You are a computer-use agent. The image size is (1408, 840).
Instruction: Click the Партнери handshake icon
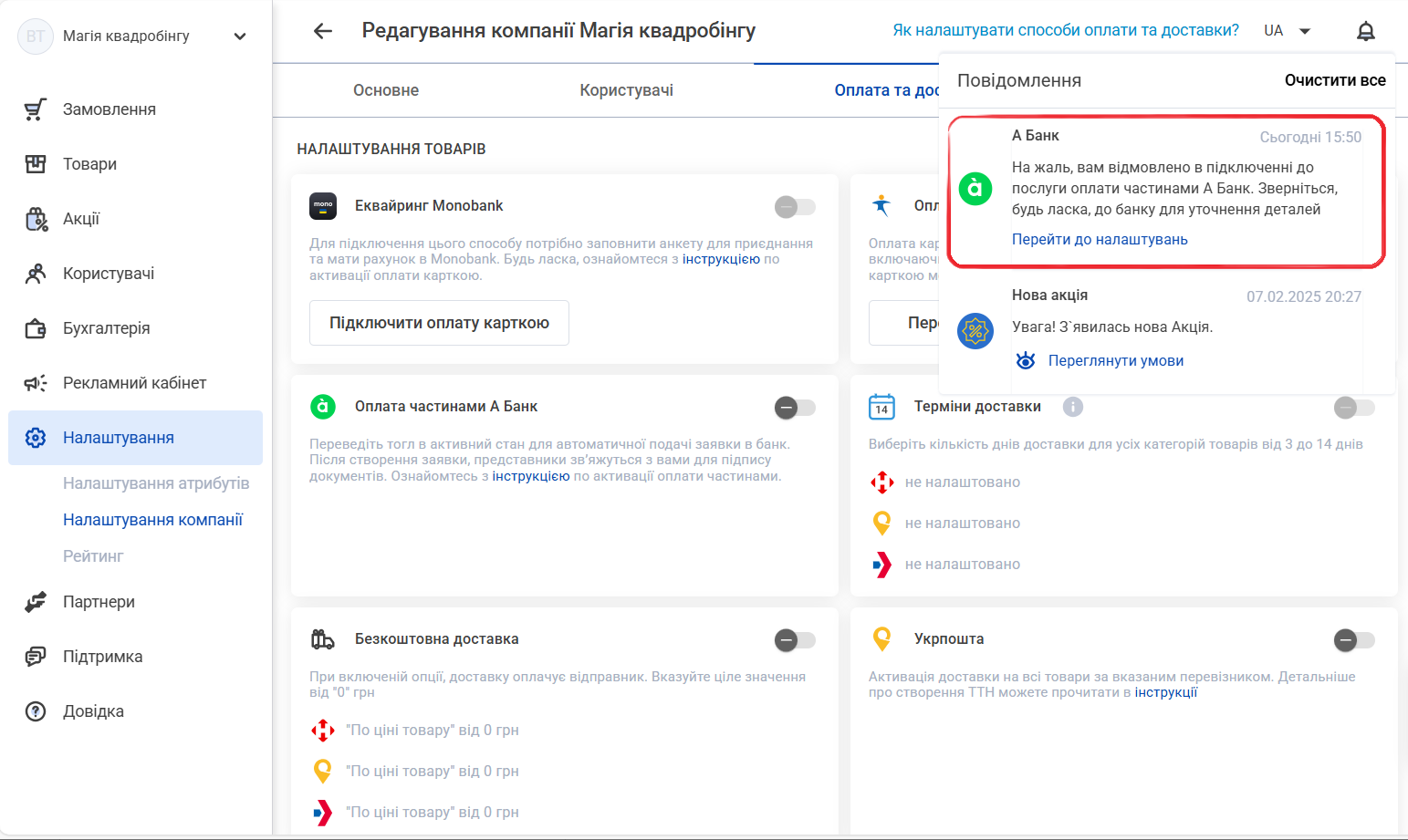[x=36, y=602]
